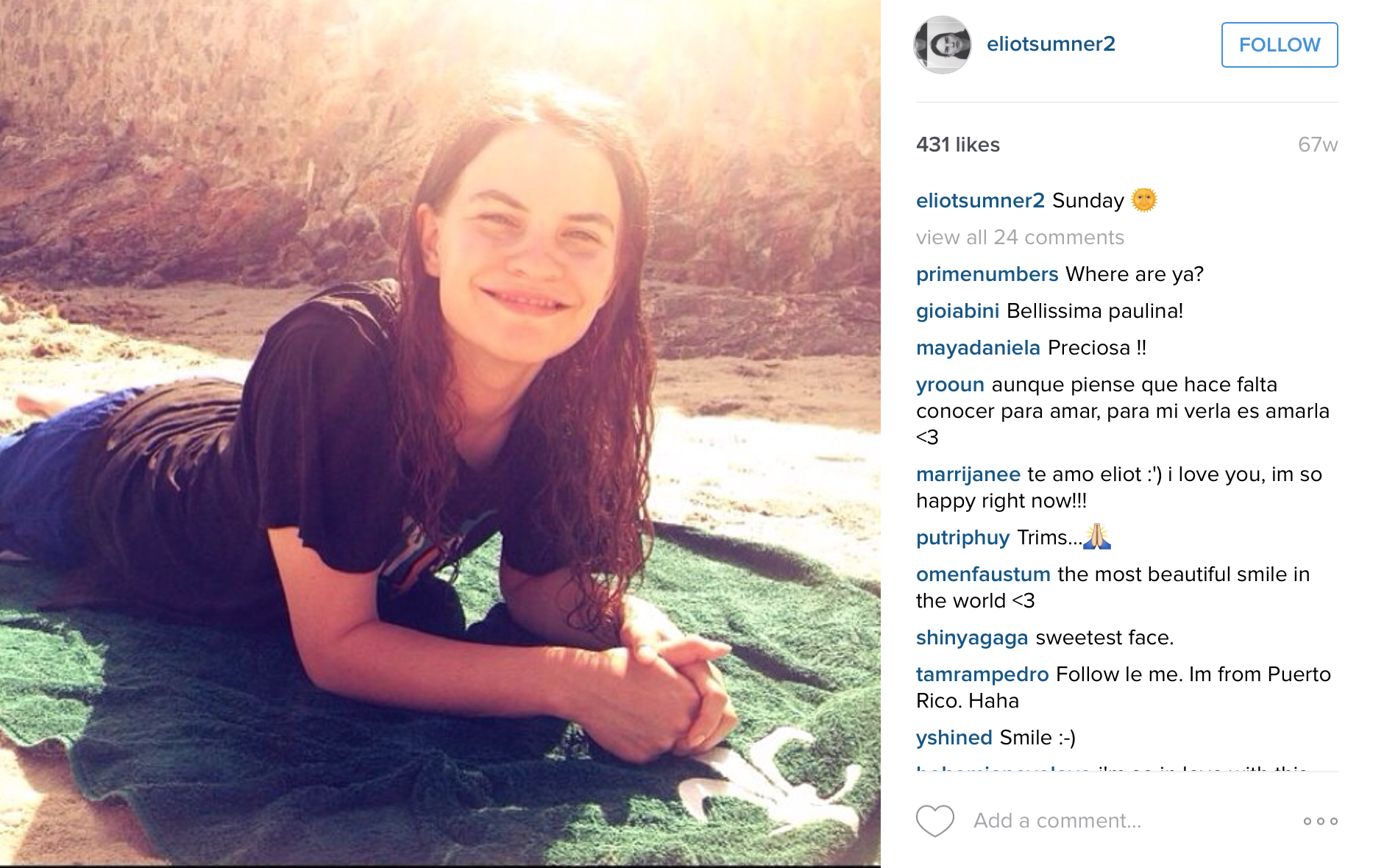Go to marrijanee's profile

[968, 474]
